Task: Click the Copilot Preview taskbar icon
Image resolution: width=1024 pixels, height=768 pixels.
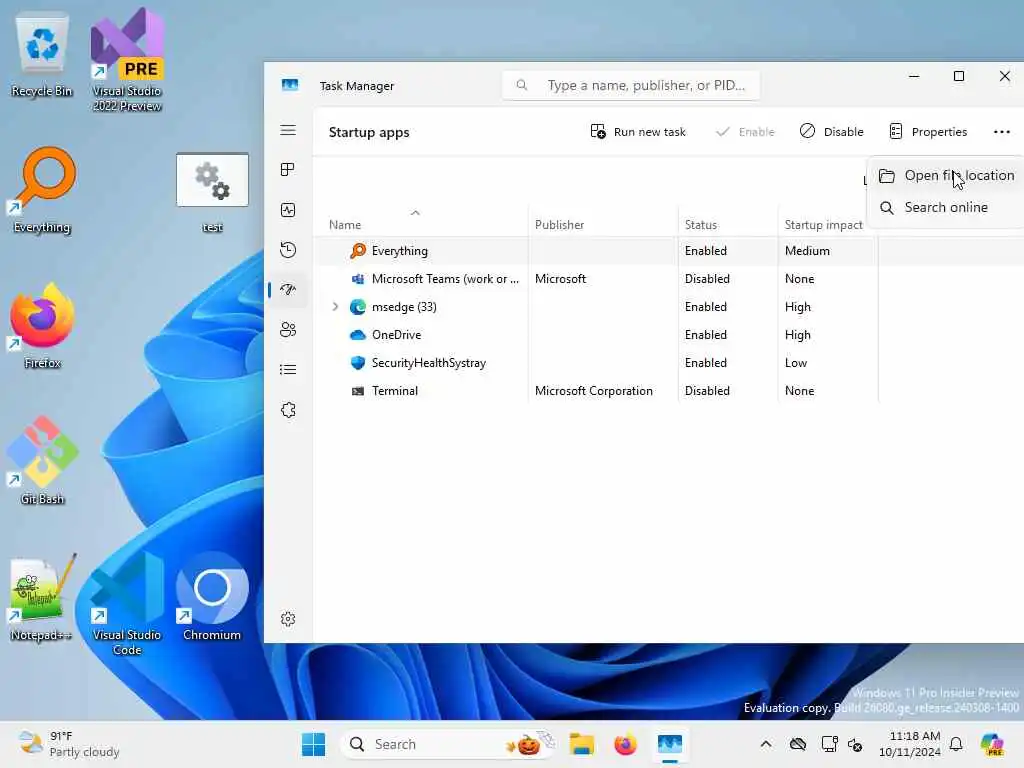Action: click(992, 744)
